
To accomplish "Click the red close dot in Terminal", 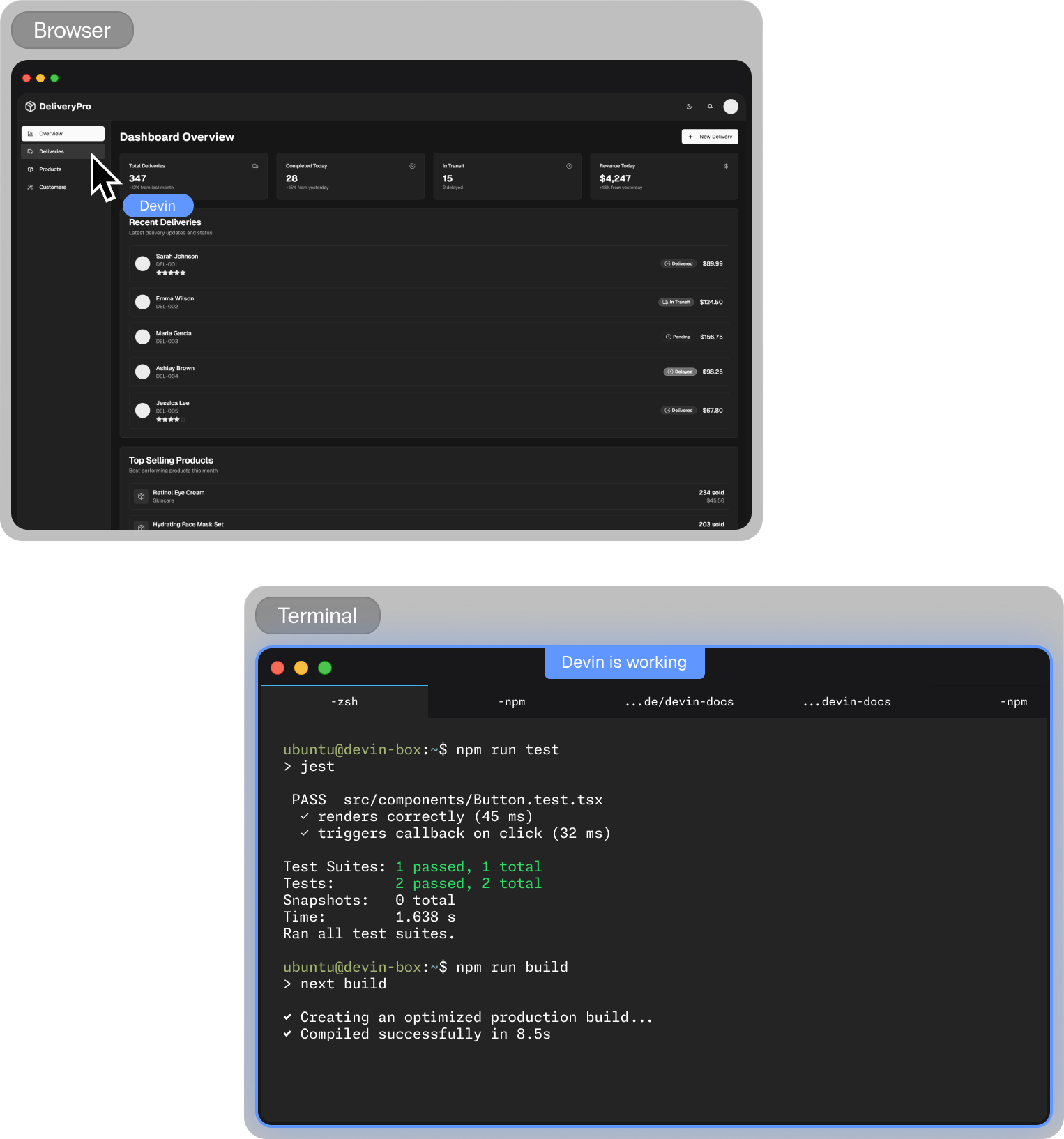I will pyautogui.click(x=278, y=668).
